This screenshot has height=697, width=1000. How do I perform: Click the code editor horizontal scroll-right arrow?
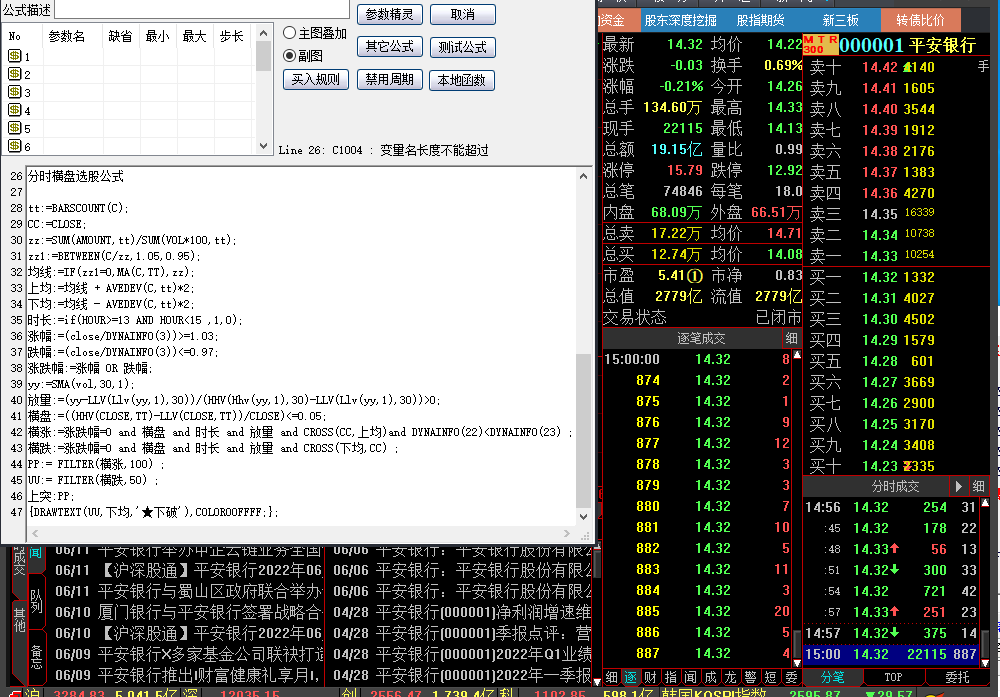[x=566, y=533]
